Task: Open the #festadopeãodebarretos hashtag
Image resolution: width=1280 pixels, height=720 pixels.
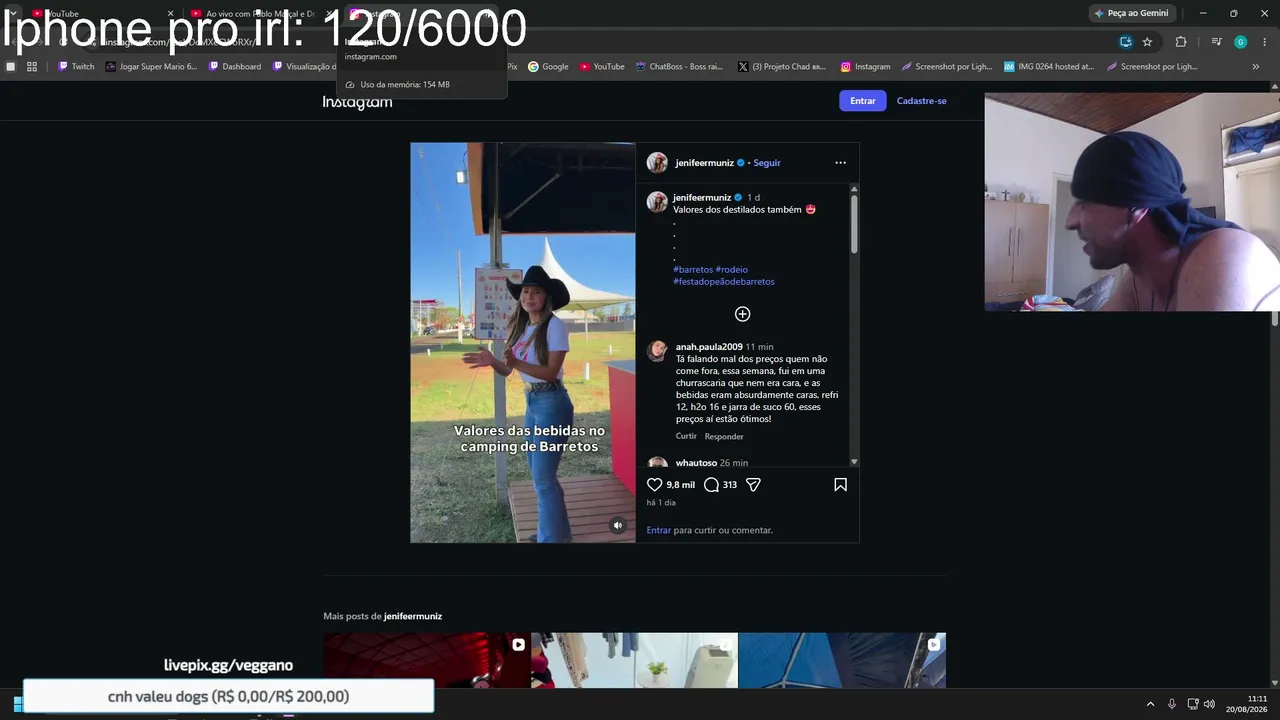Action: (x=724, y=282)
